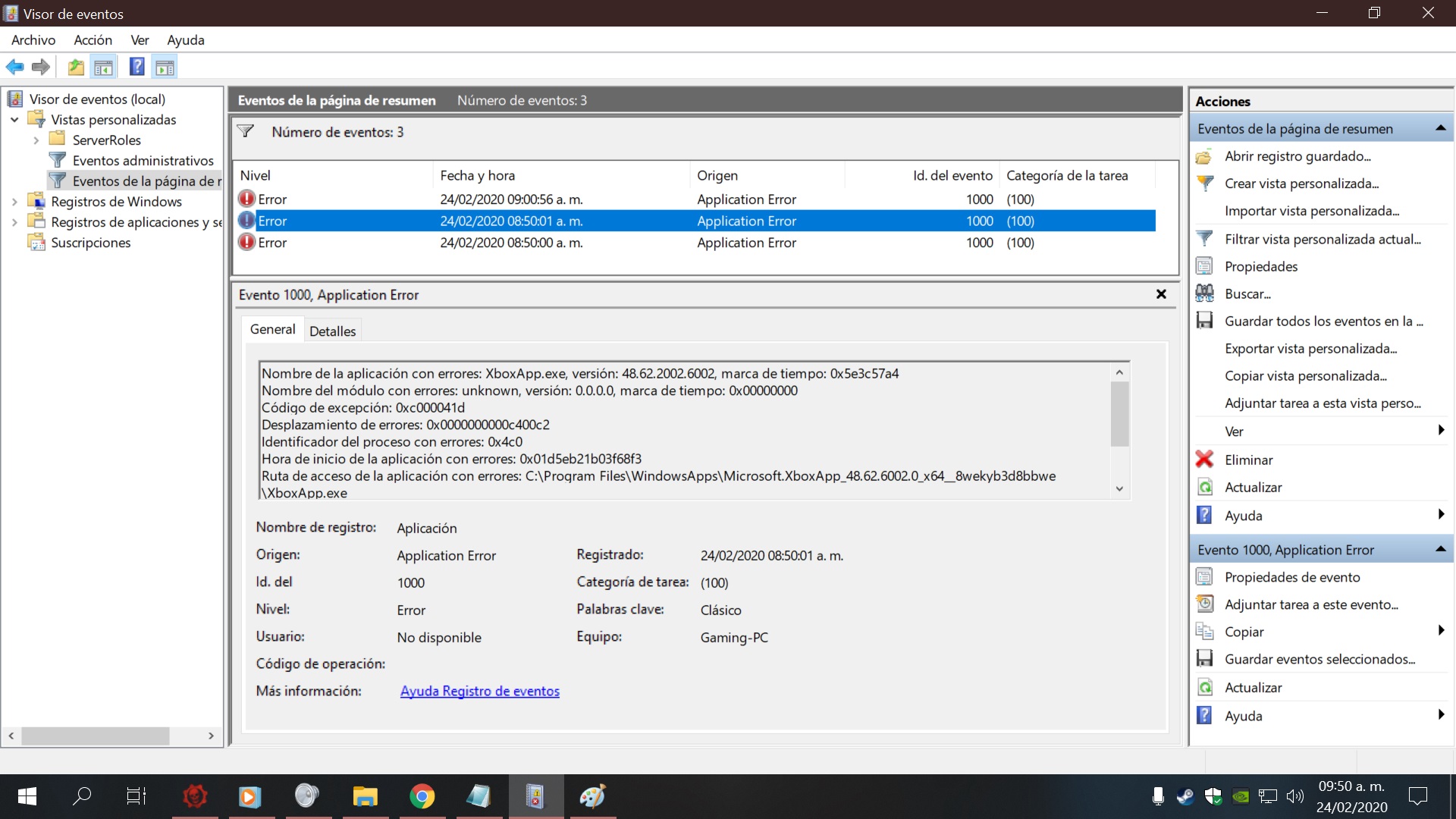Click the Adjuntar tarea a este evento icon
This screenshot has height=819, width=1456.
tap(1204, 604)
